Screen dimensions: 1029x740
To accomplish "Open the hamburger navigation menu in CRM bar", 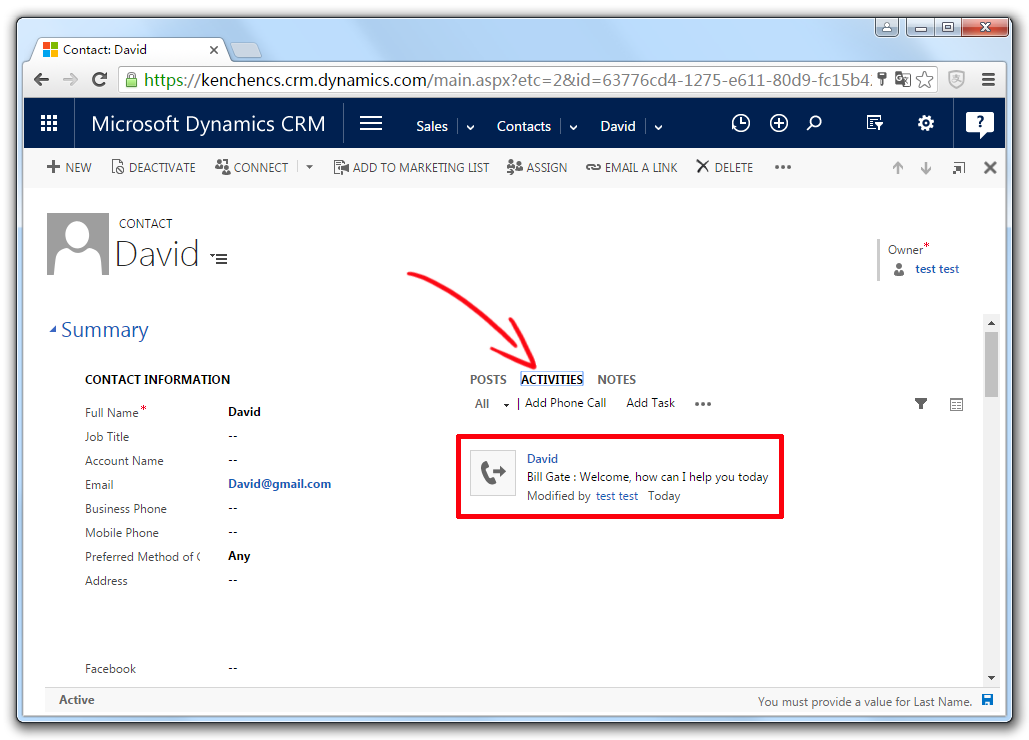I will click(x=371, y=123).
